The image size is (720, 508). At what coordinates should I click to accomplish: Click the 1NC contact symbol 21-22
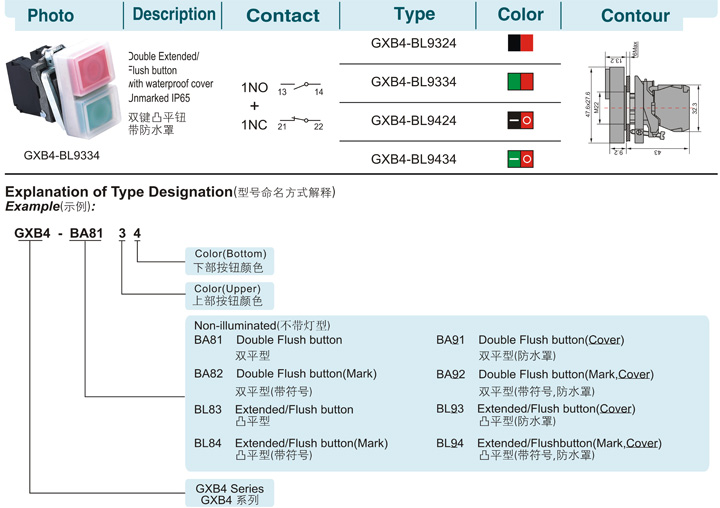(x=301, y=123)
